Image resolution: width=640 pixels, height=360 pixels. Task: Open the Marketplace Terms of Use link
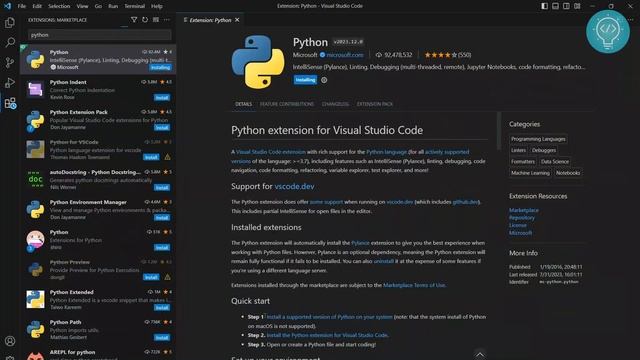pyautogui.click(x=414, y=285)
